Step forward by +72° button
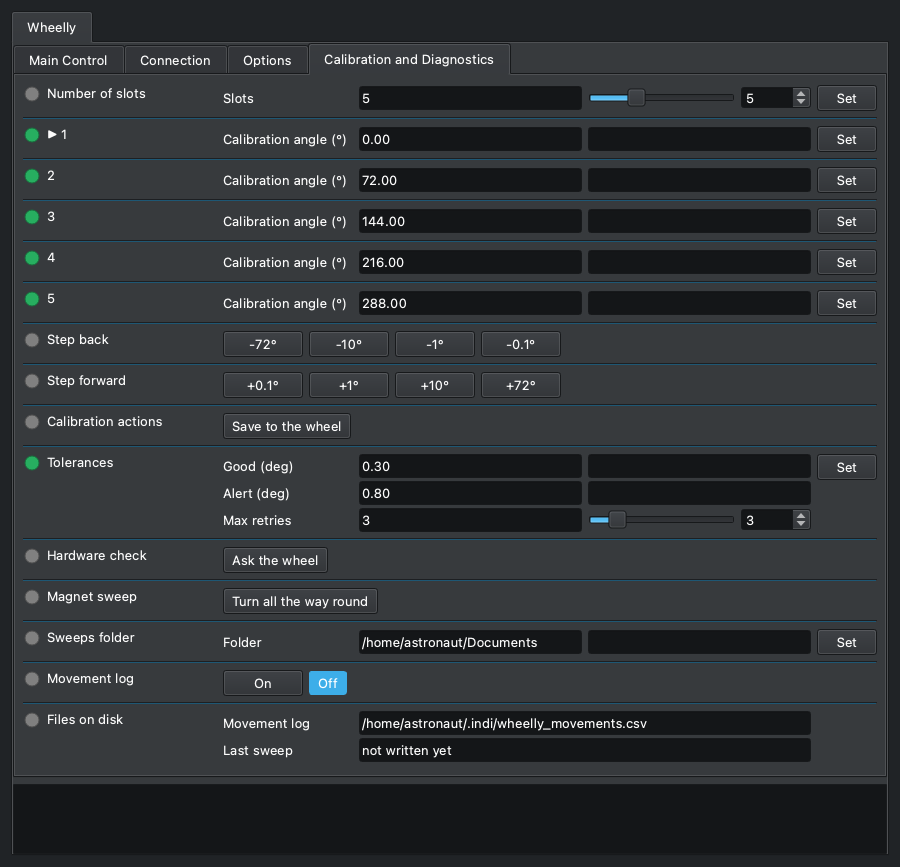900x867 pixels. coord(521,385)
